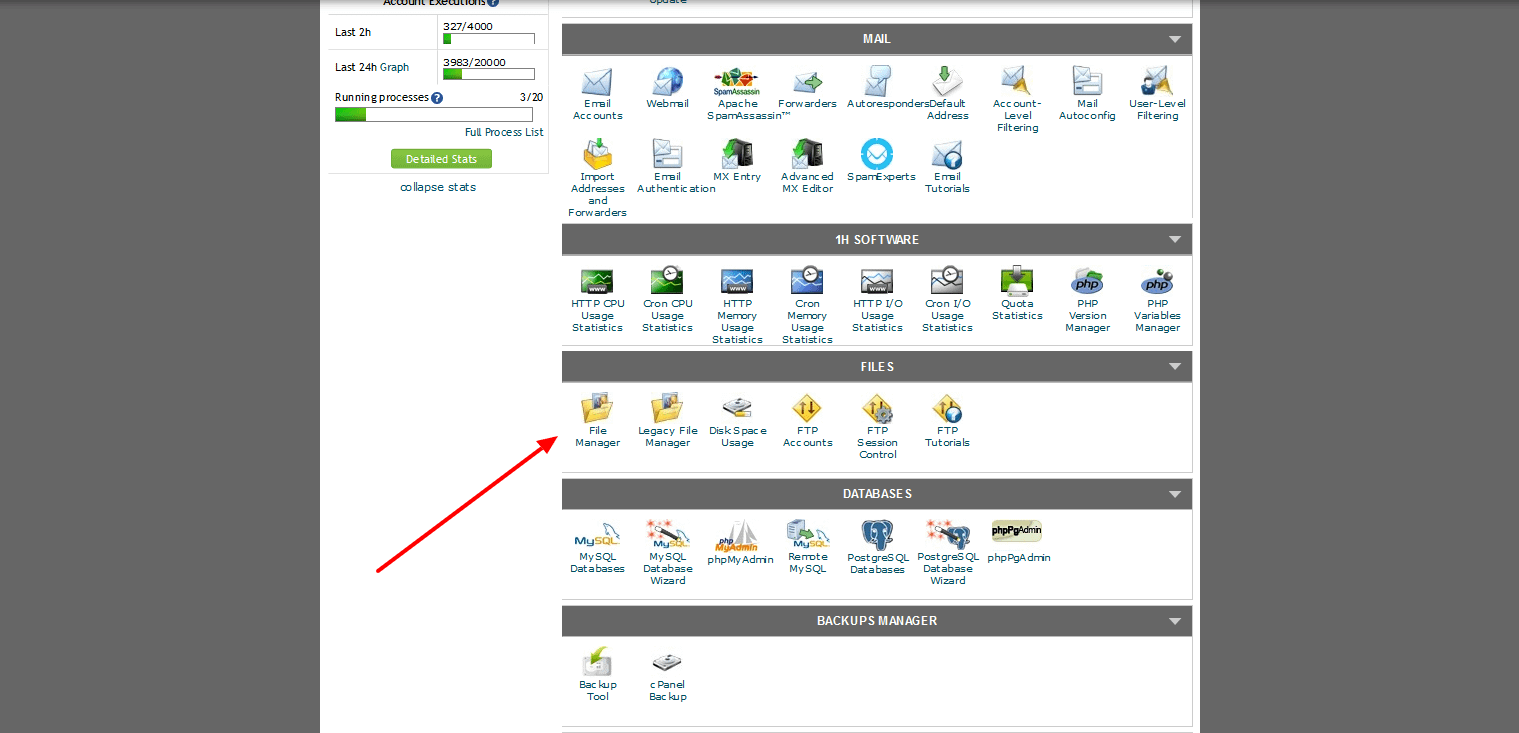Open Mail Autoconfig
The width and height of the screenshot is (1519, 733).
tap(1087, 94)
